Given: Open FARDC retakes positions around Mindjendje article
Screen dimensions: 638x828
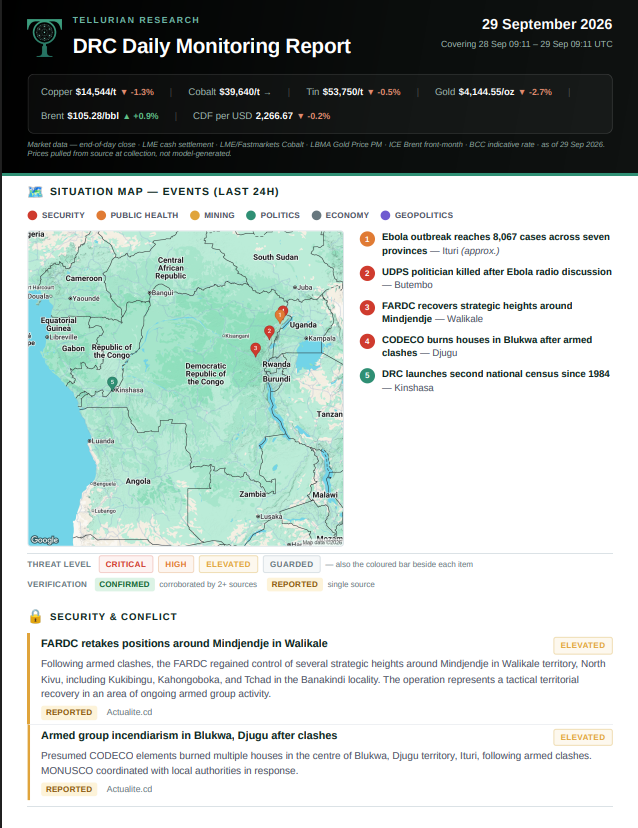Looking at the screenshot, I should click(184, 643).
